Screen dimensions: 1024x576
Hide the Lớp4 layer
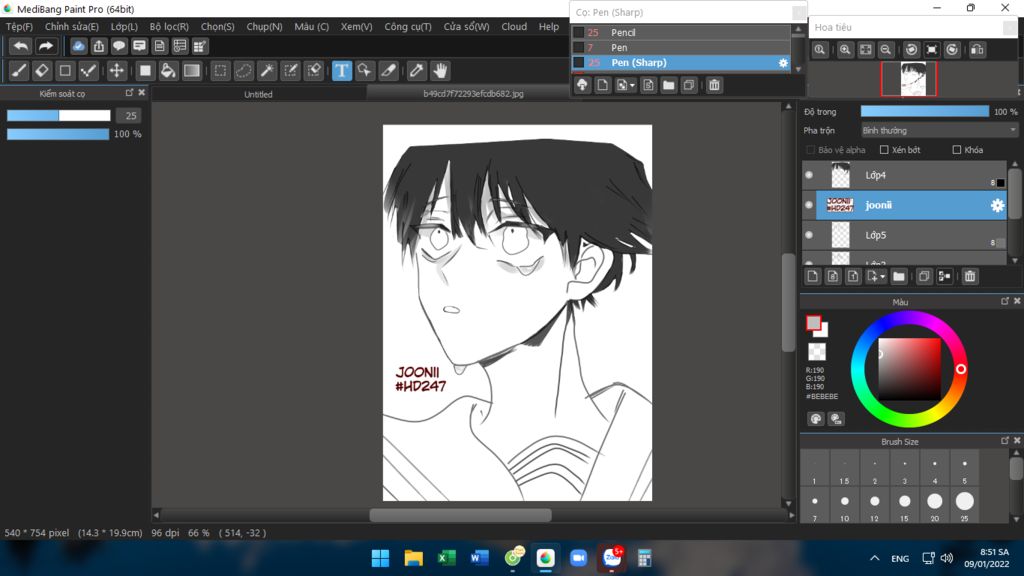click(x=809, y=175)
